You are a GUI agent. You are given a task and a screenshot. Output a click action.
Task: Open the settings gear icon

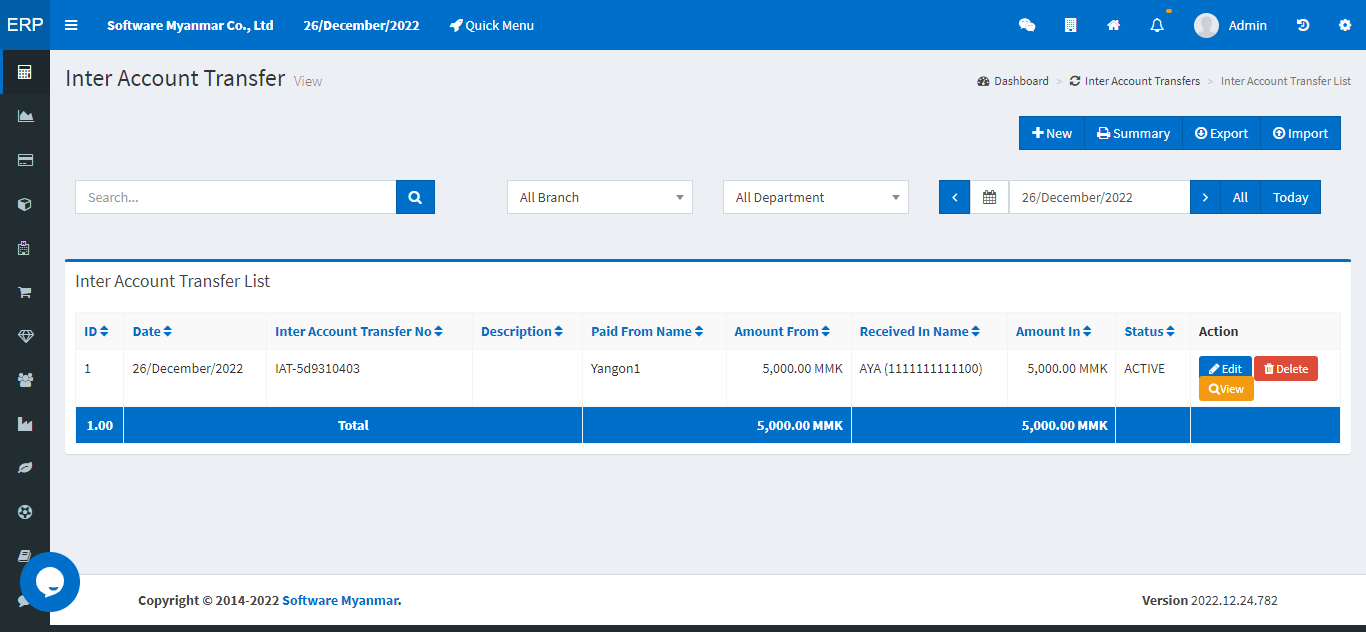[x=1345, y=25]
